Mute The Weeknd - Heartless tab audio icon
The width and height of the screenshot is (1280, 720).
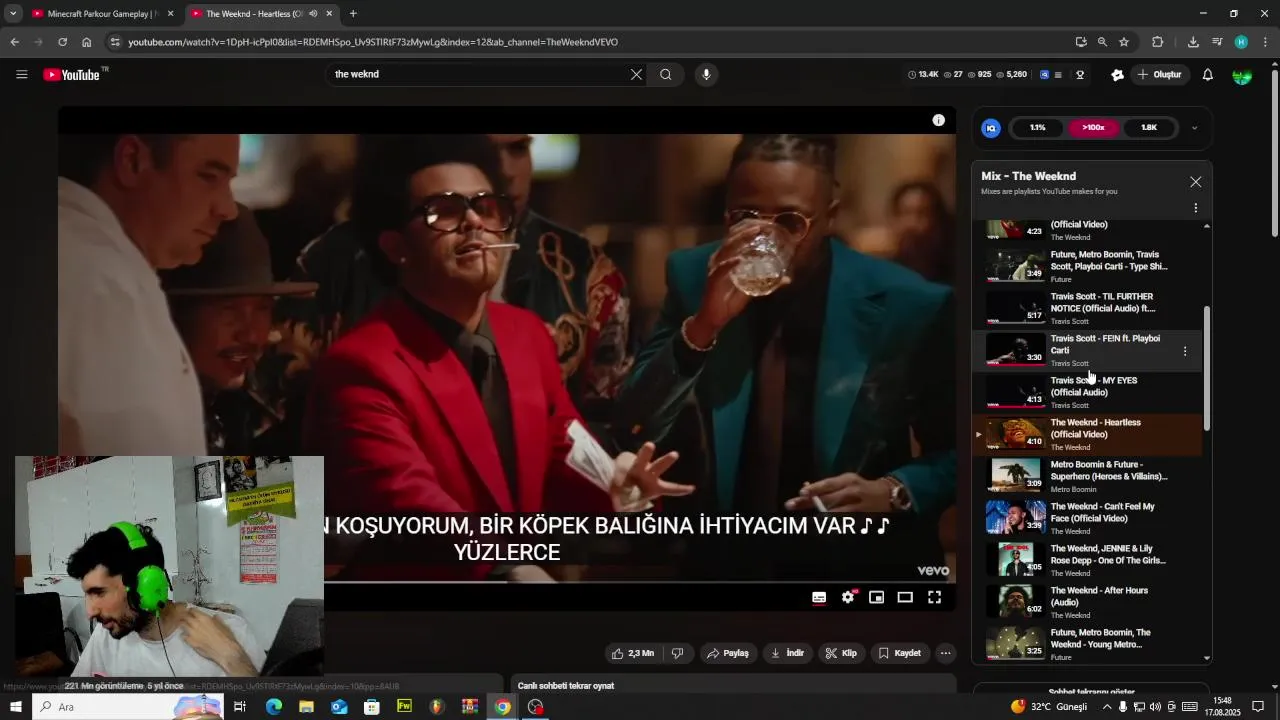tap(313, 14)
